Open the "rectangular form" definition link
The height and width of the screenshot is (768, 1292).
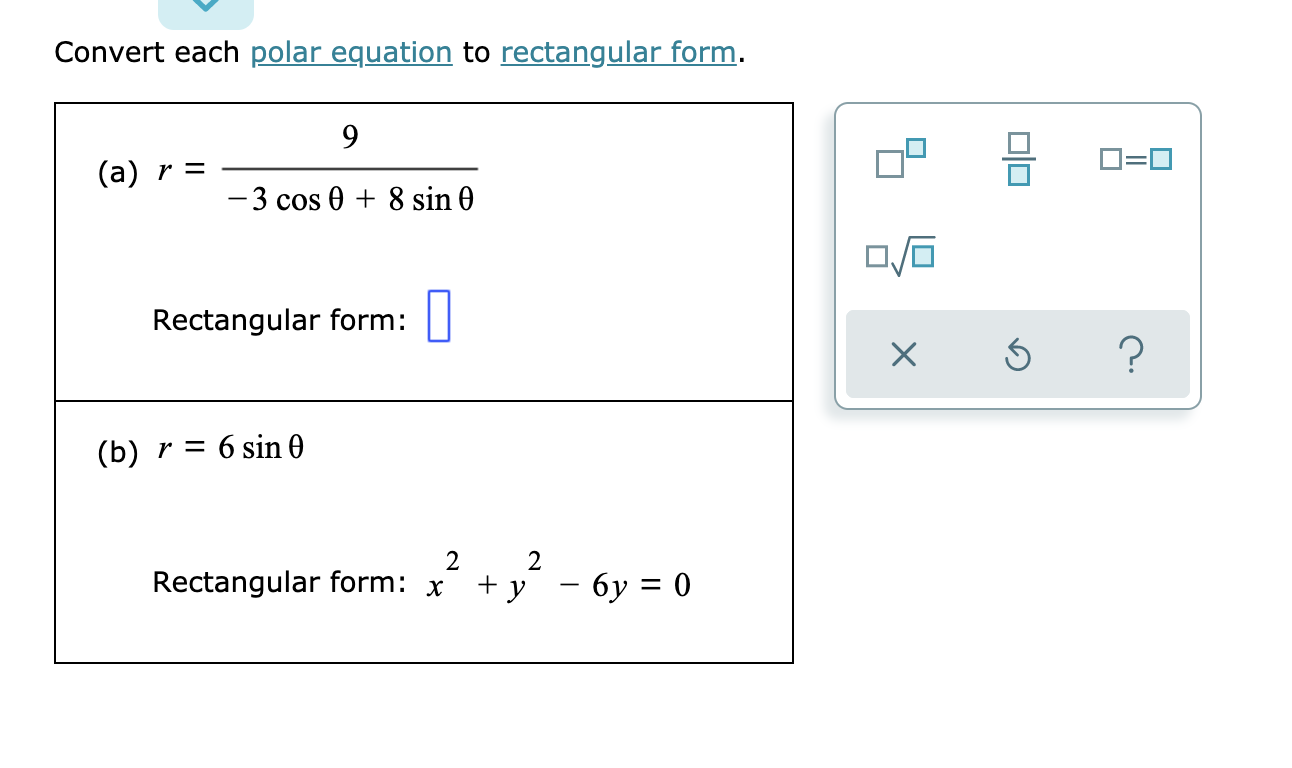pos(617,52)
